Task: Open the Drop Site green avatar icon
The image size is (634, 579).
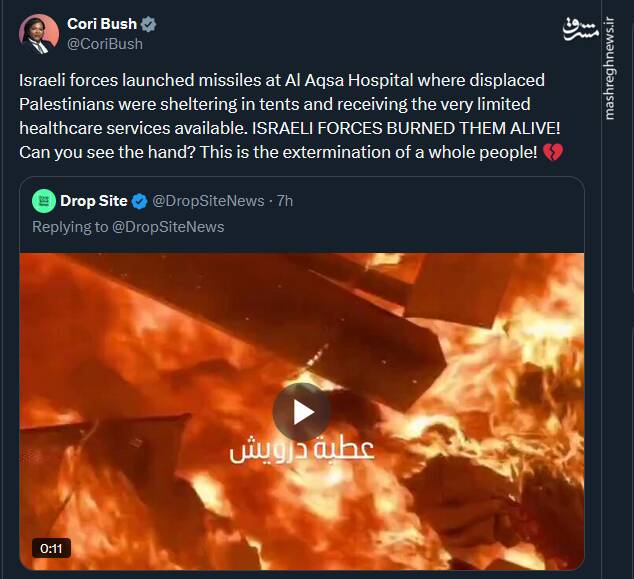Action: pos(44,201)
